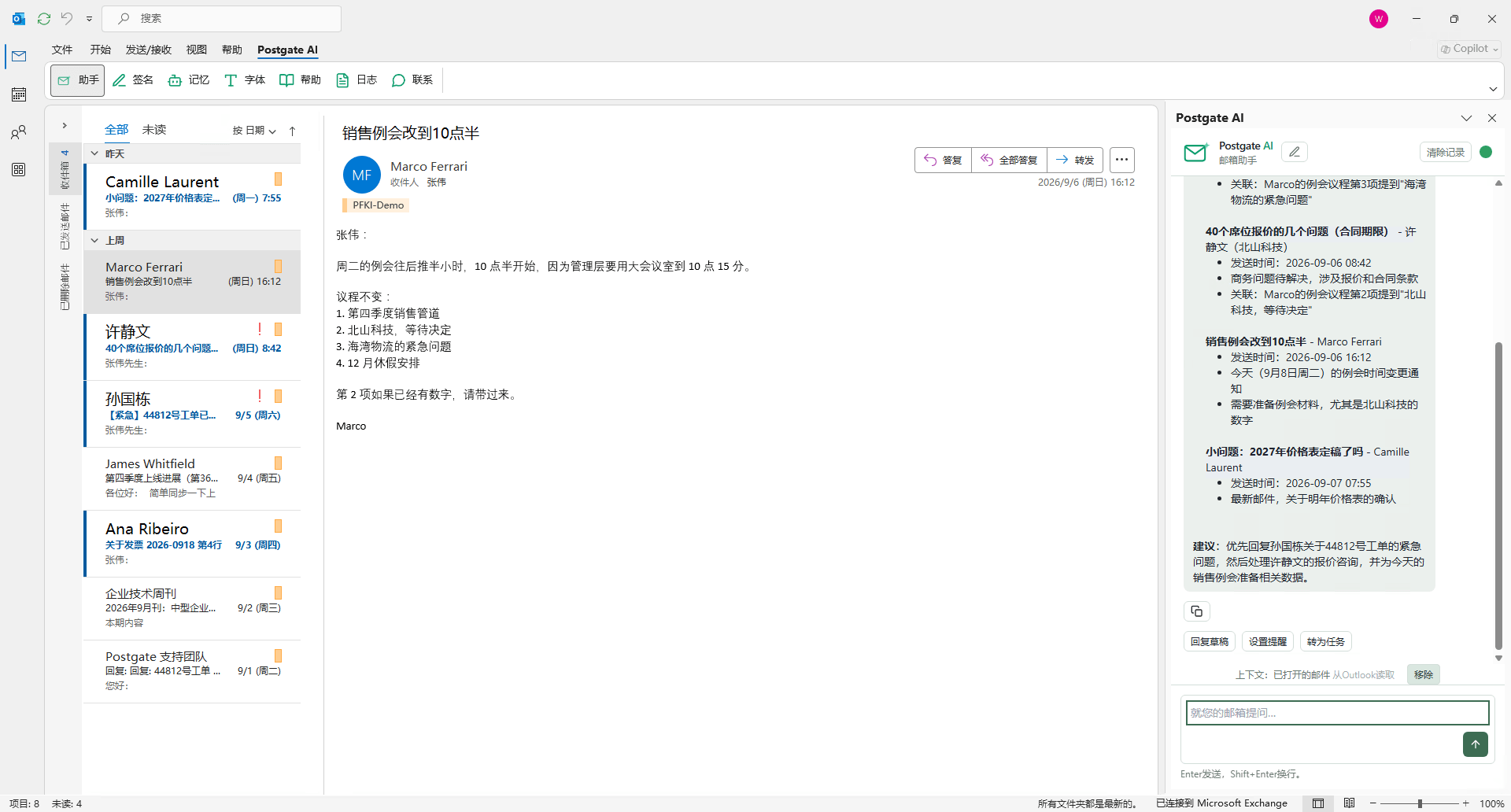Click the 设置提醒 button
This screenshot has height=812, width=1511.
click(1268, 641)
